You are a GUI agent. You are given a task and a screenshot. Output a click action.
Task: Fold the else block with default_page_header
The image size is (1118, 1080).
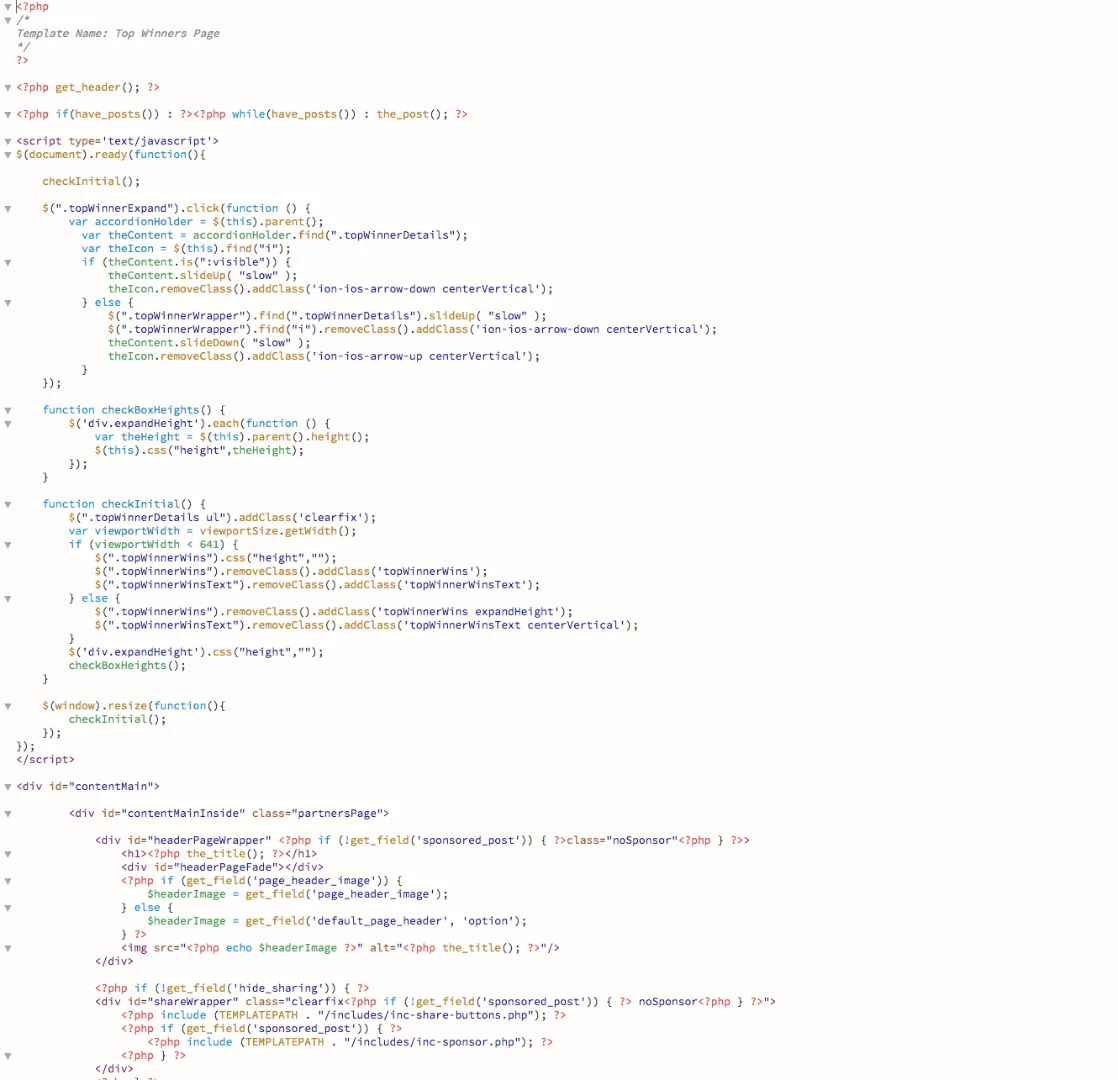click(x=8, y=908)
